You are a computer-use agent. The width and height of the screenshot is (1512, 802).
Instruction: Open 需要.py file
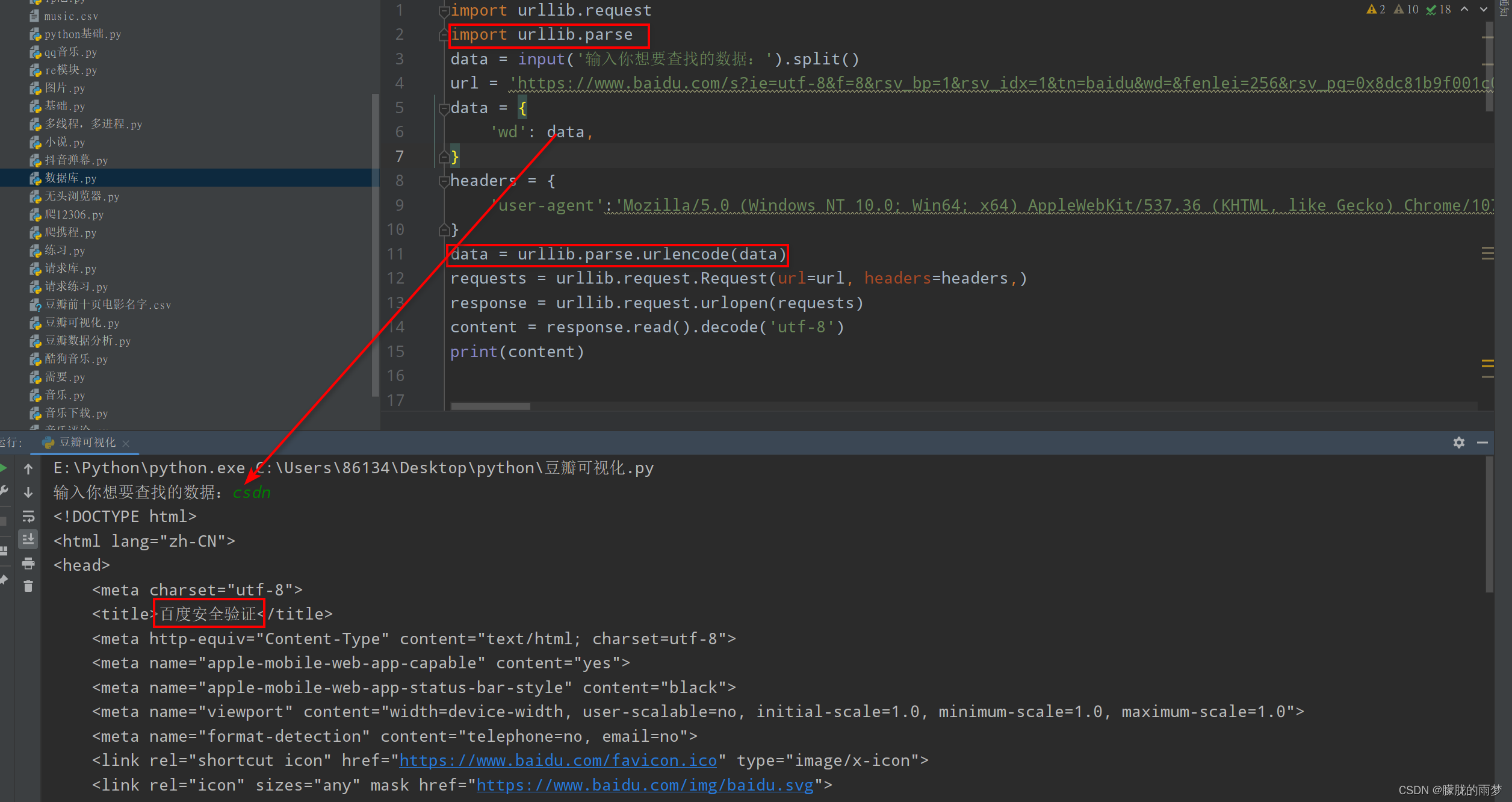(64, 378)
